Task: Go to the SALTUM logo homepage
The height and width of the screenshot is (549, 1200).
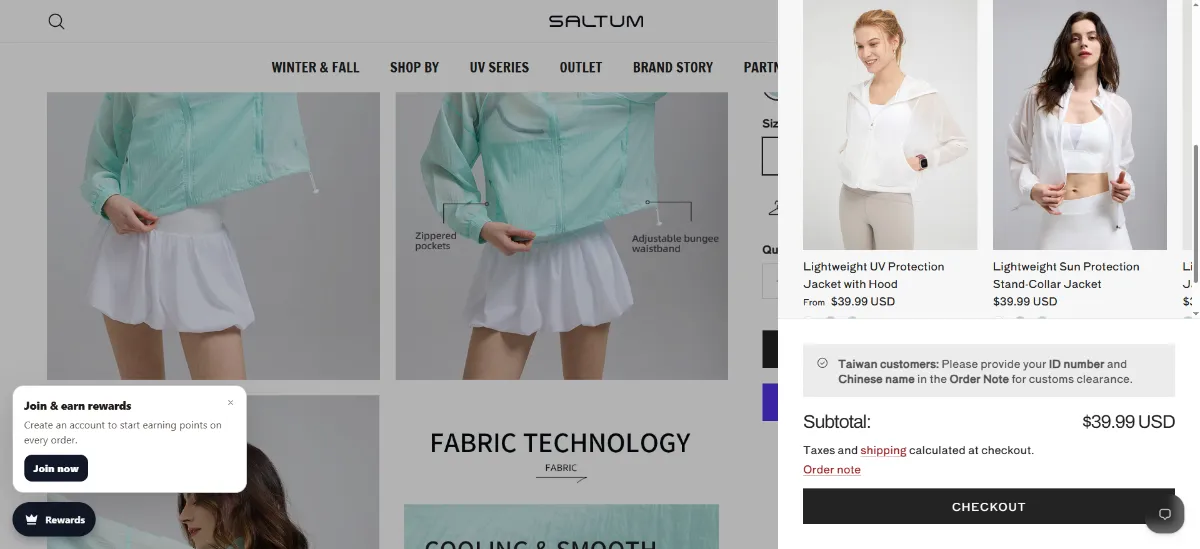Action: tap(596, 21)
